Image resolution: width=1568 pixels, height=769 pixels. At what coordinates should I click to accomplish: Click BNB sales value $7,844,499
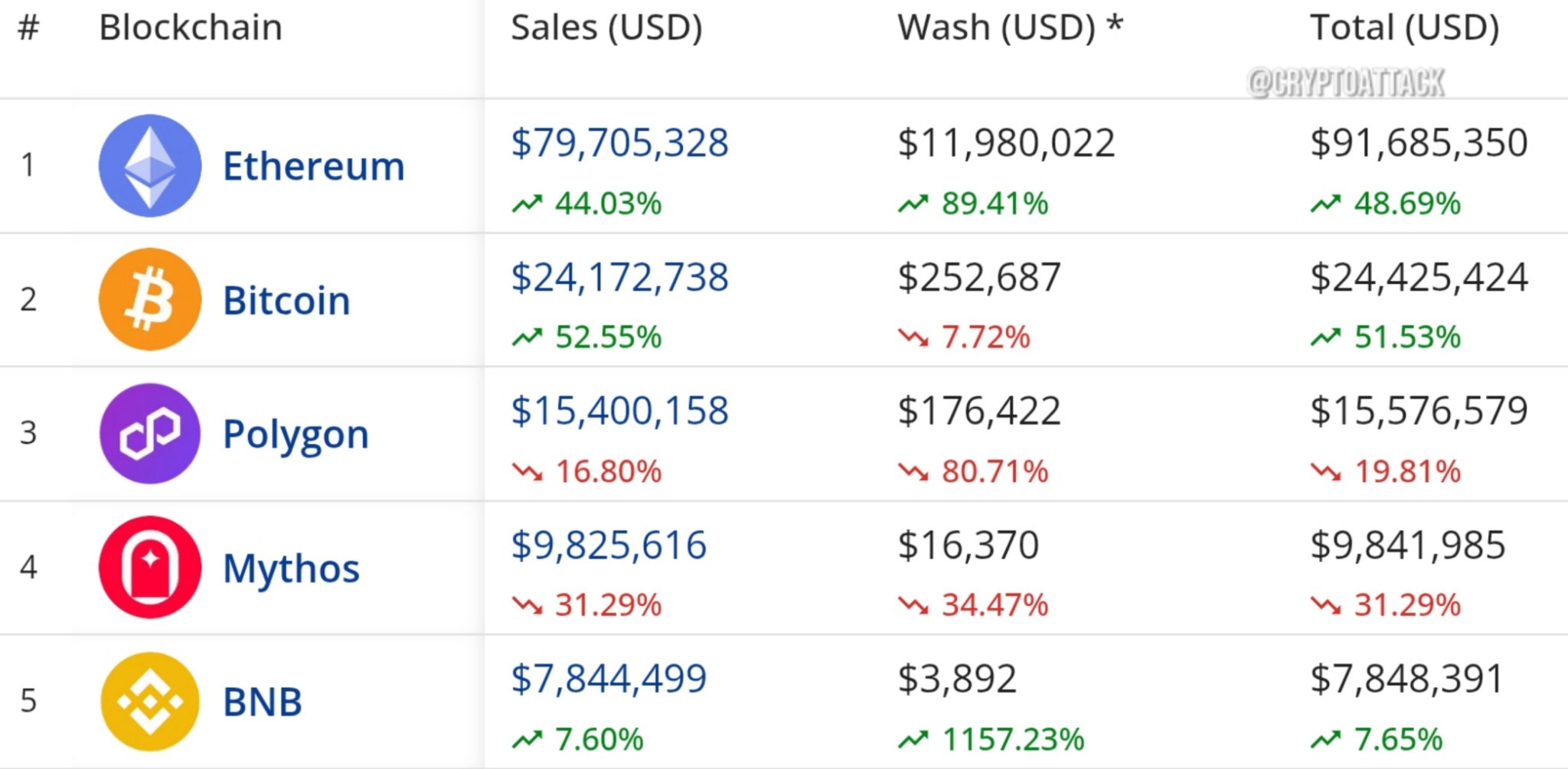tap(609, 679)
